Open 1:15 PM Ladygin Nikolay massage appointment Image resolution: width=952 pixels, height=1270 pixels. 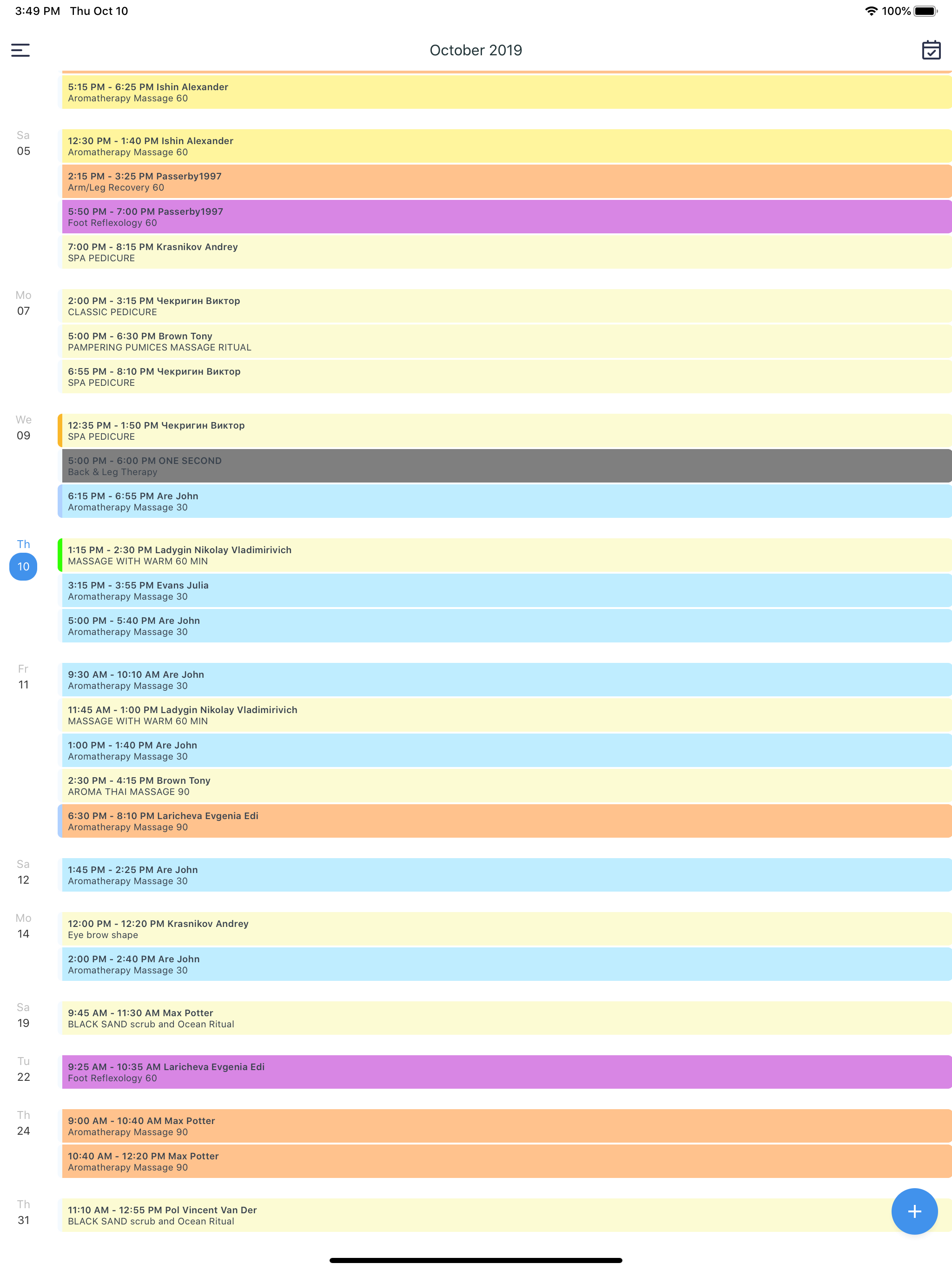pyautogui.click(x=505, y=555)
